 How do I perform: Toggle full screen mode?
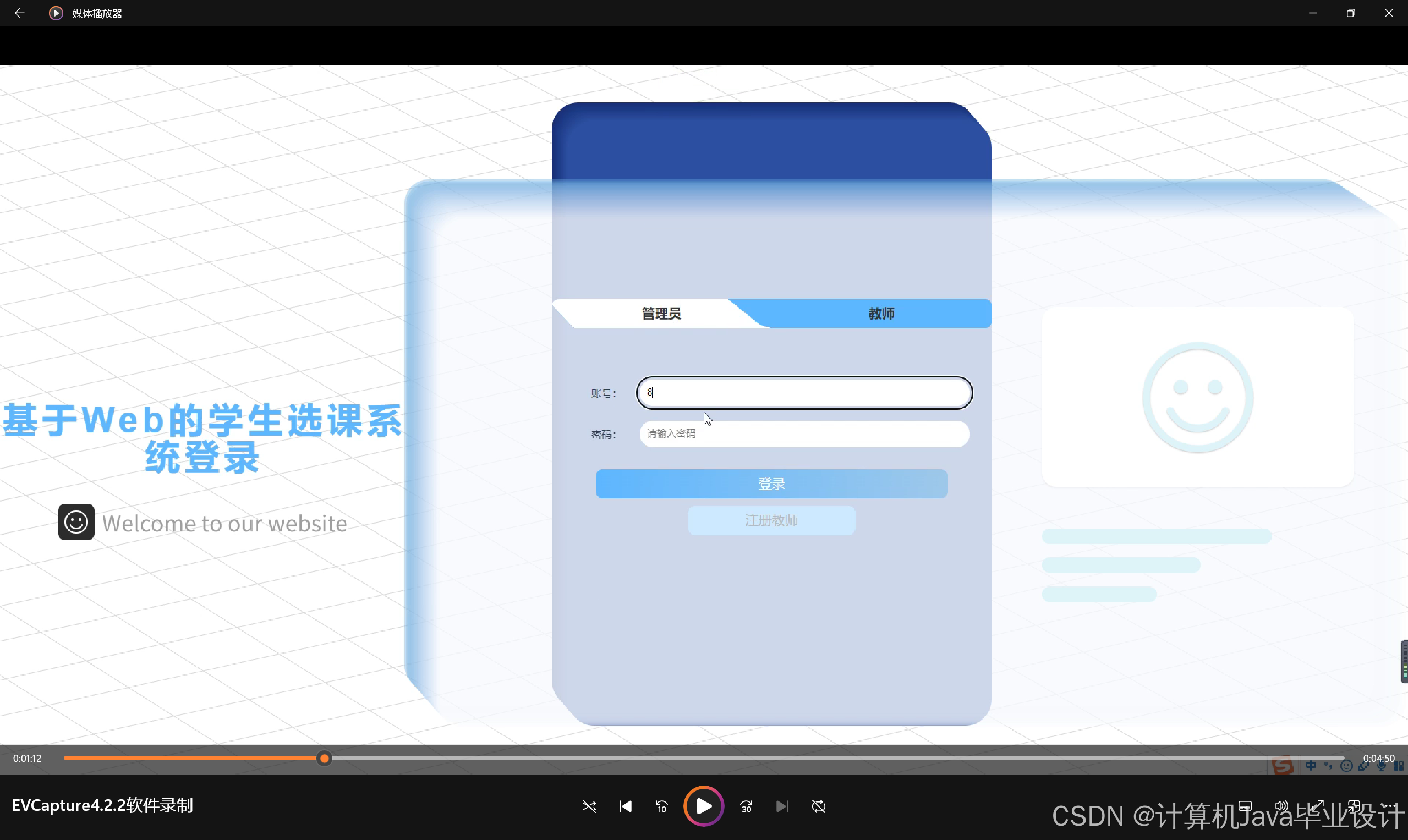pyautogui.click(x=1317, y=805)
